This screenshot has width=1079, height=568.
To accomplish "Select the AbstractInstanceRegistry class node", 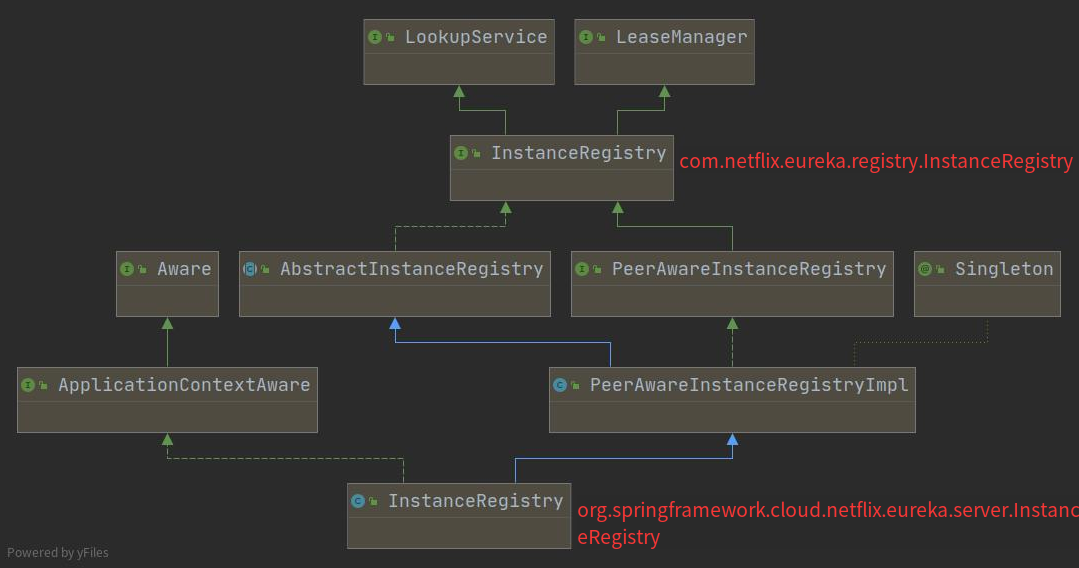I will tap(395, 284).
